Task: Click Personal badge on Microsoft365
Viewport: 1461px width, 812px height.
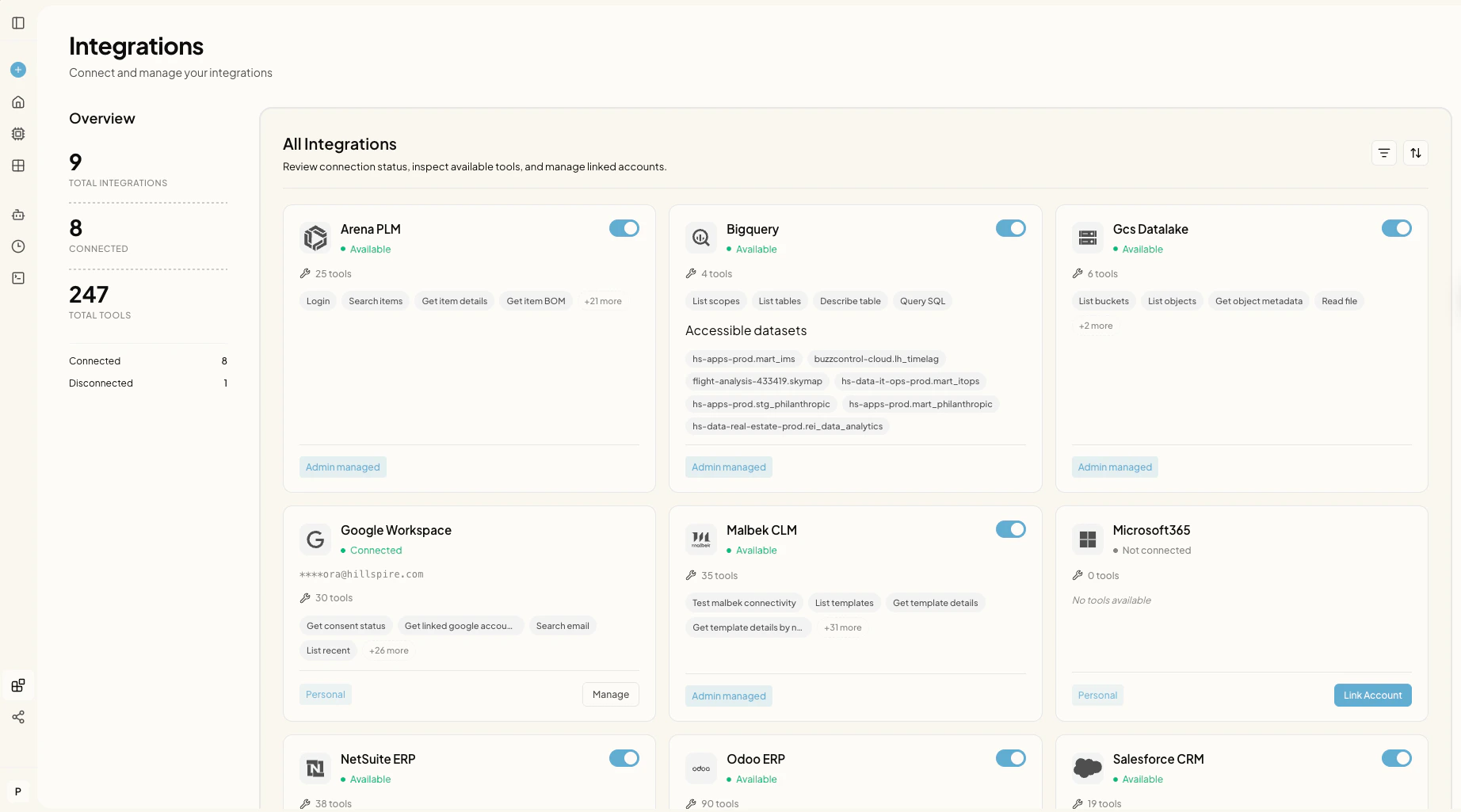Action: point(1097,696)
